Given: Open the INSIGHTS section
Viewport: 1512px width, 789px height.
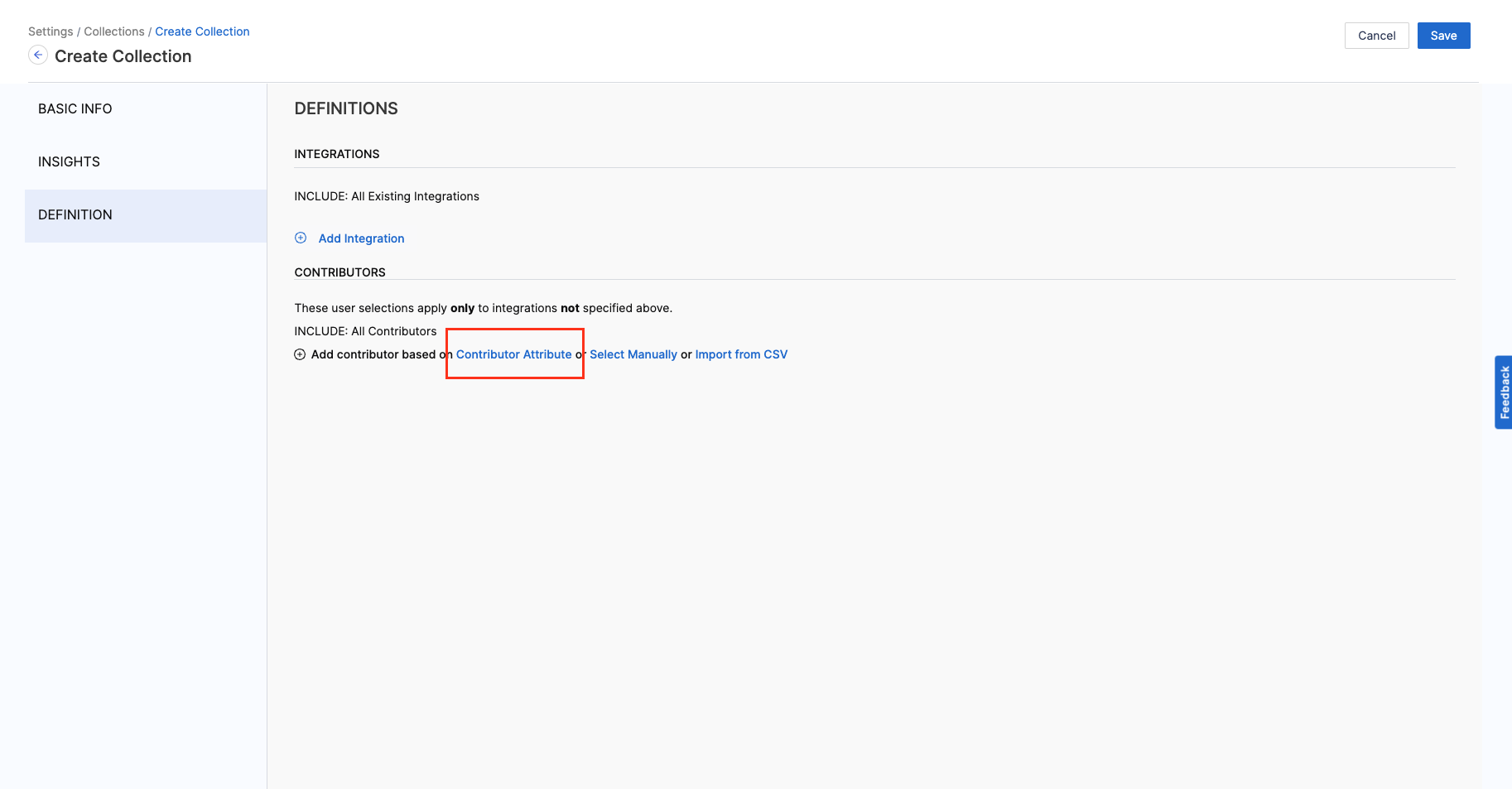Looking at the screenshot, I should pyautogui.click(x=69, y=162).
